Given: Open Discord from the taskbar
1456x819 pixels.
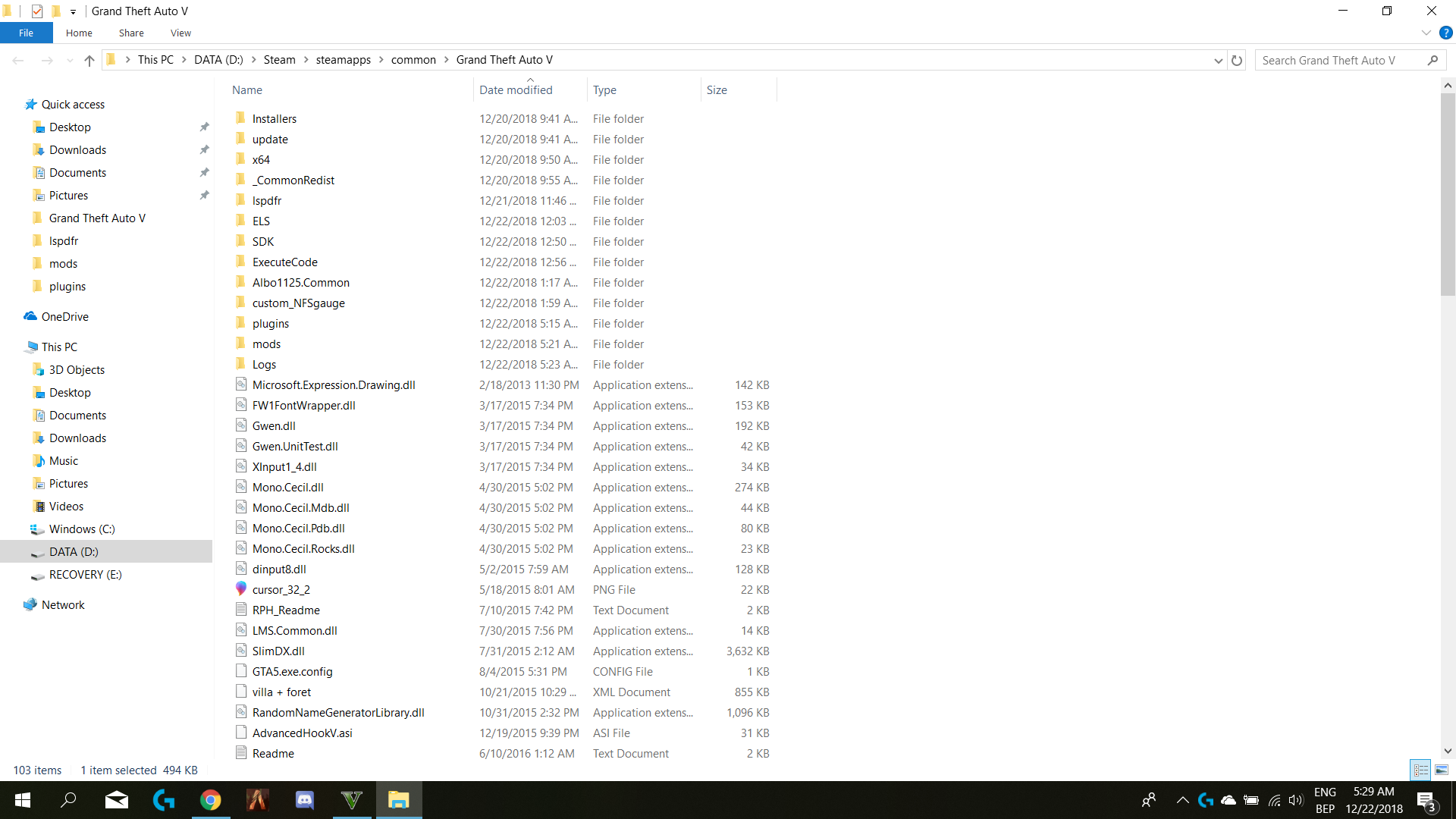Looking at the screenshot, I should (x=305, y=800).
